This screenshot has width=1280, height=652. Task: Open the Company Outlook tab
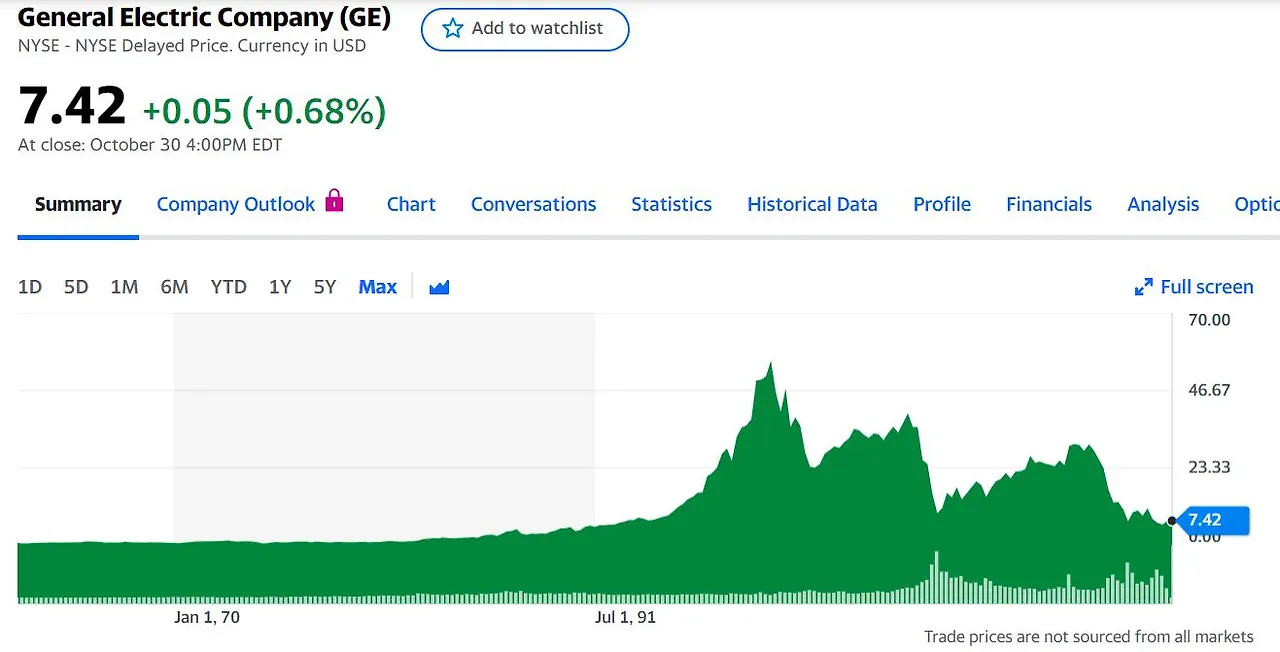point(236,204)
